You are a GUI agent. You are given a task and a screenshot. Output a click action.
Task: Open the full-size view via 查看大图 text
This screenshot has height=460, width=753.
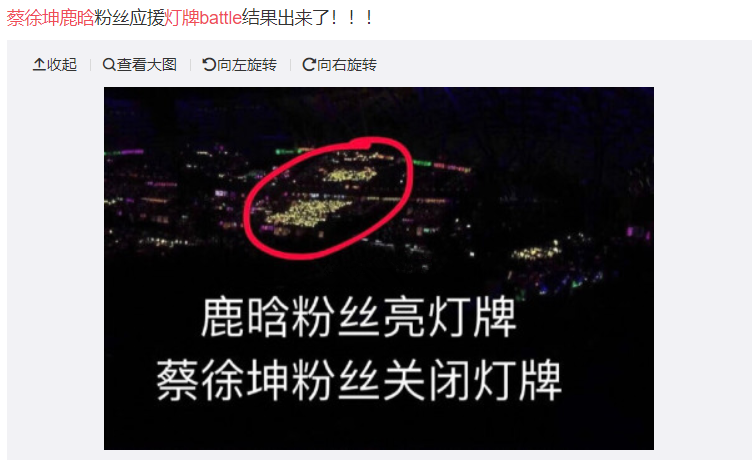(x=147, y=64)
